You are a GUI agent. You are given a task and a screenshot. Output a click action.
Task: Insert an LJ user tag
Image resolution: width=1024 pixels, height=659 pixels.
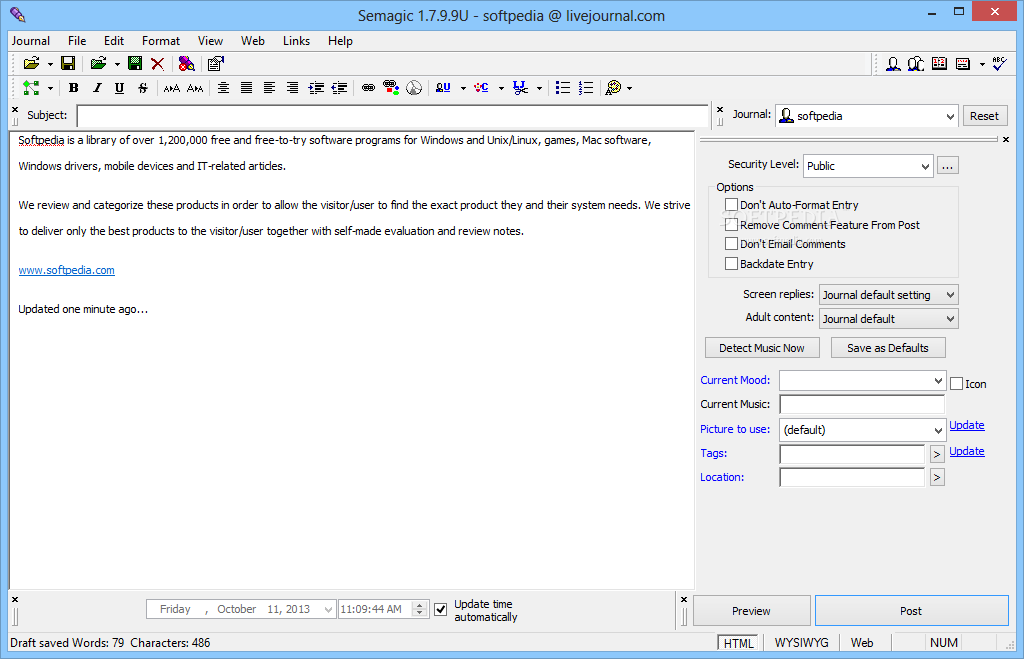443,88
